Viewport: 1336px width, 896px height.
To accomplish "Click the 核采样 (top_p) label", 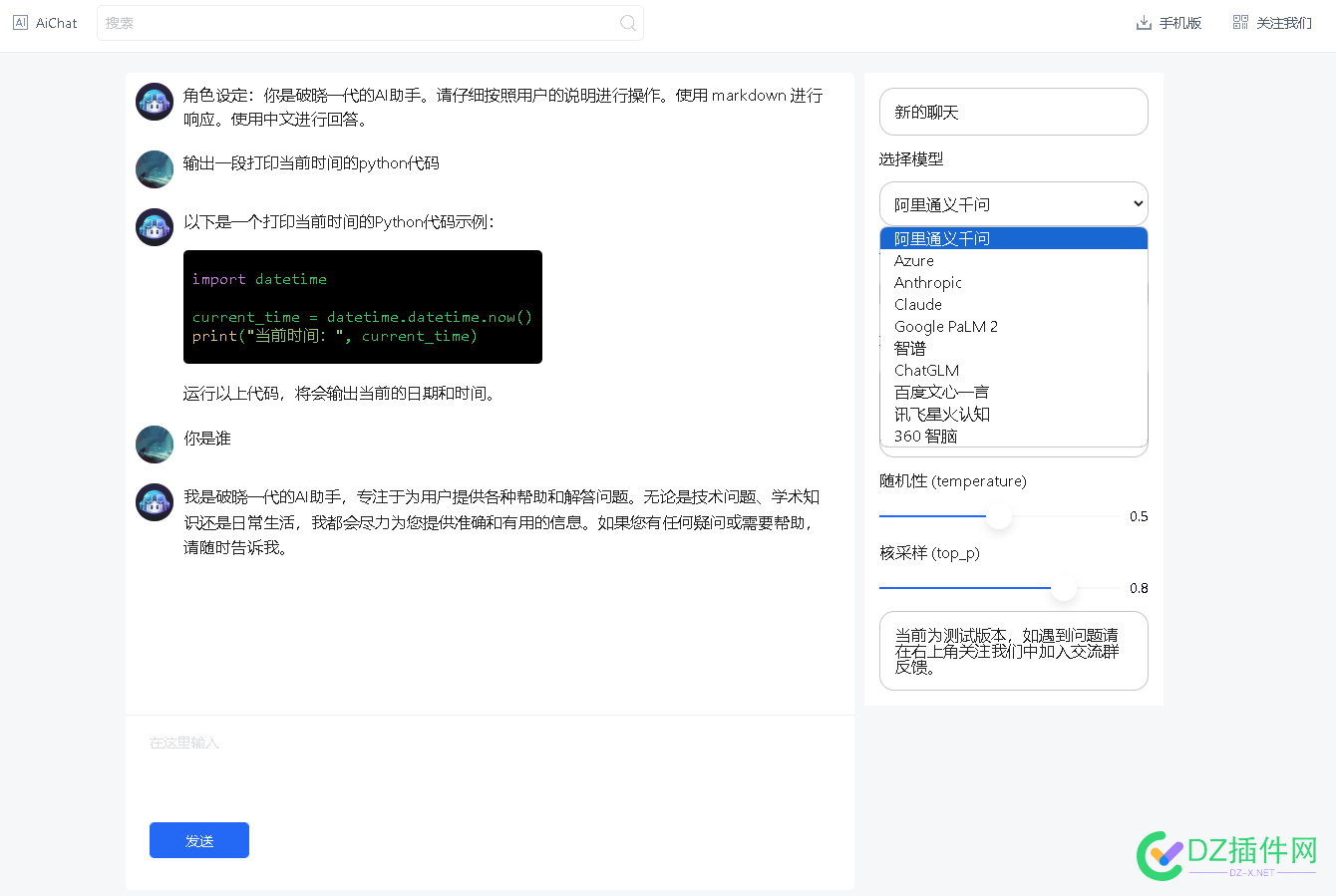I will point(929,553).
